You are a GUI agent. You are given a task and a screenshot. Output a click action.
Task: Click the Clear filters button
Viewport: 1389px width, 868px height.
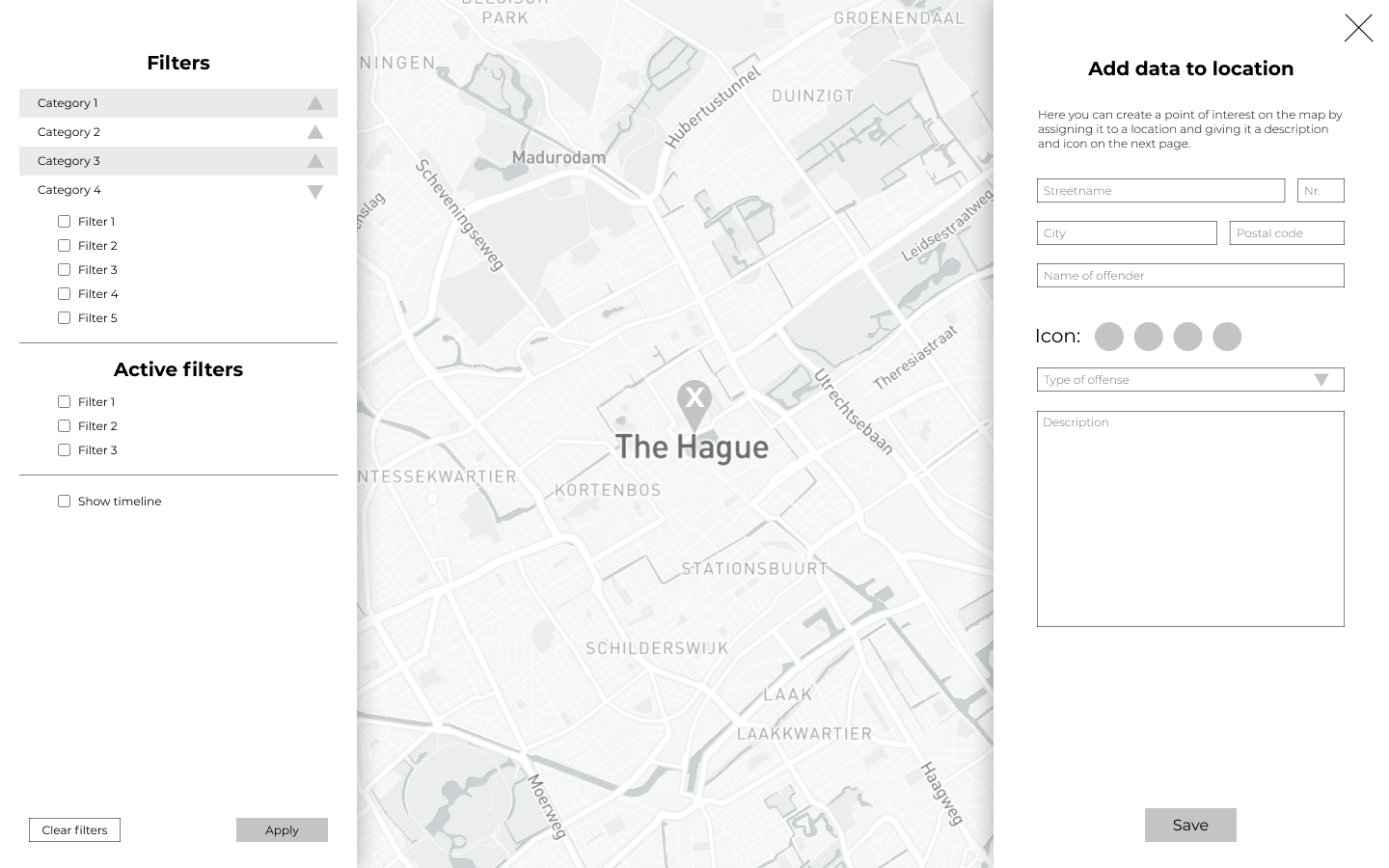(74, 829)
